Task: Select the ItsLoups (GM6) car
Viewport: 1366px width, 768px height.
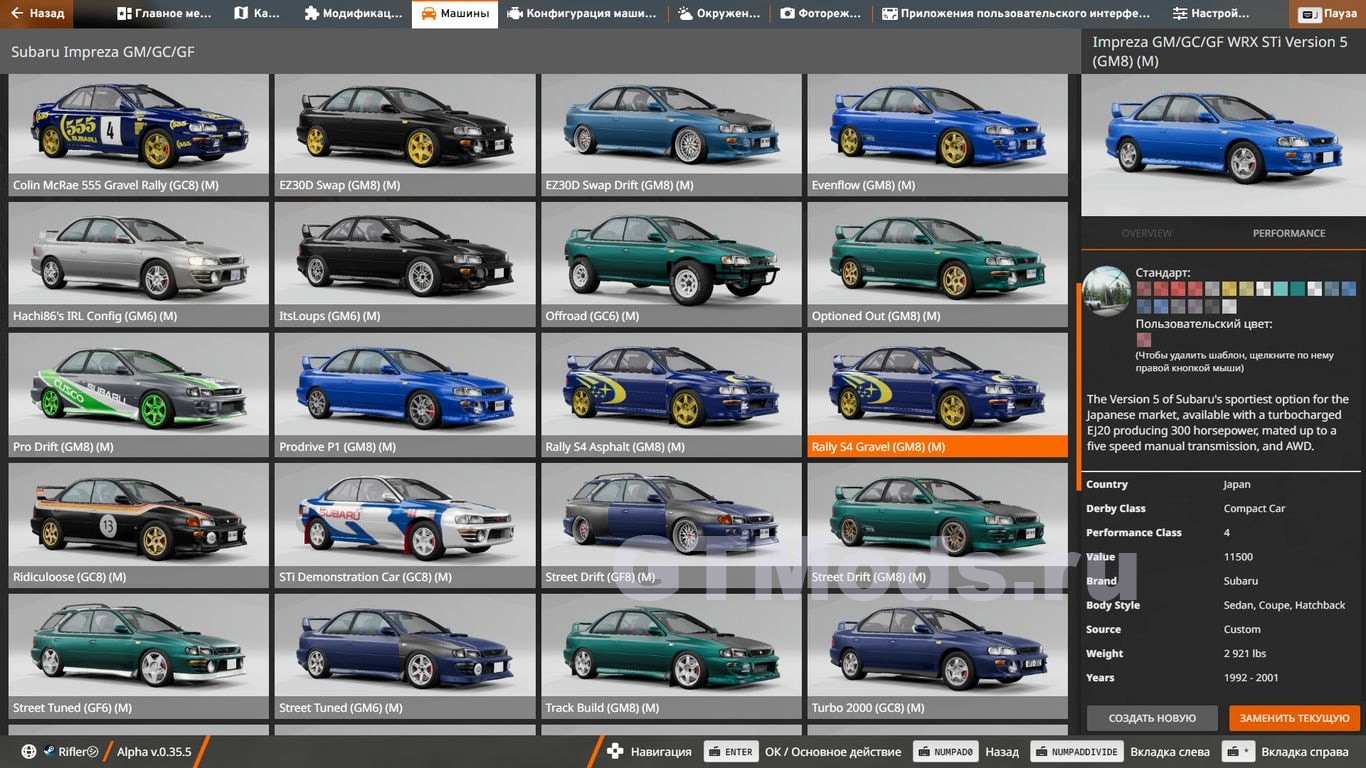Action: pos(405,265)
